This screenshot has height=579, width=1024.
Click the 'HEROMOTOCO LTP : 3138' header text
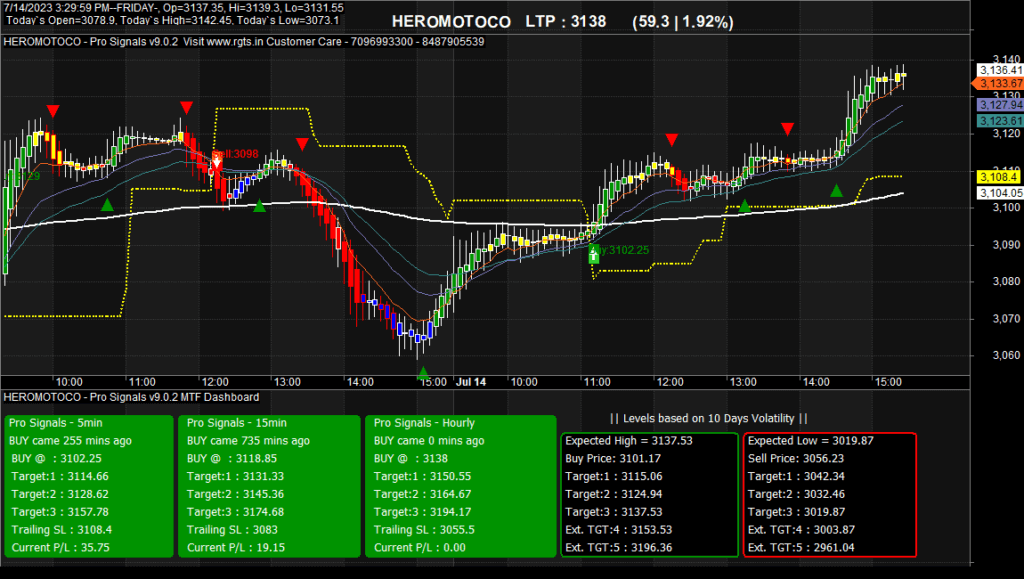(499, 22)
